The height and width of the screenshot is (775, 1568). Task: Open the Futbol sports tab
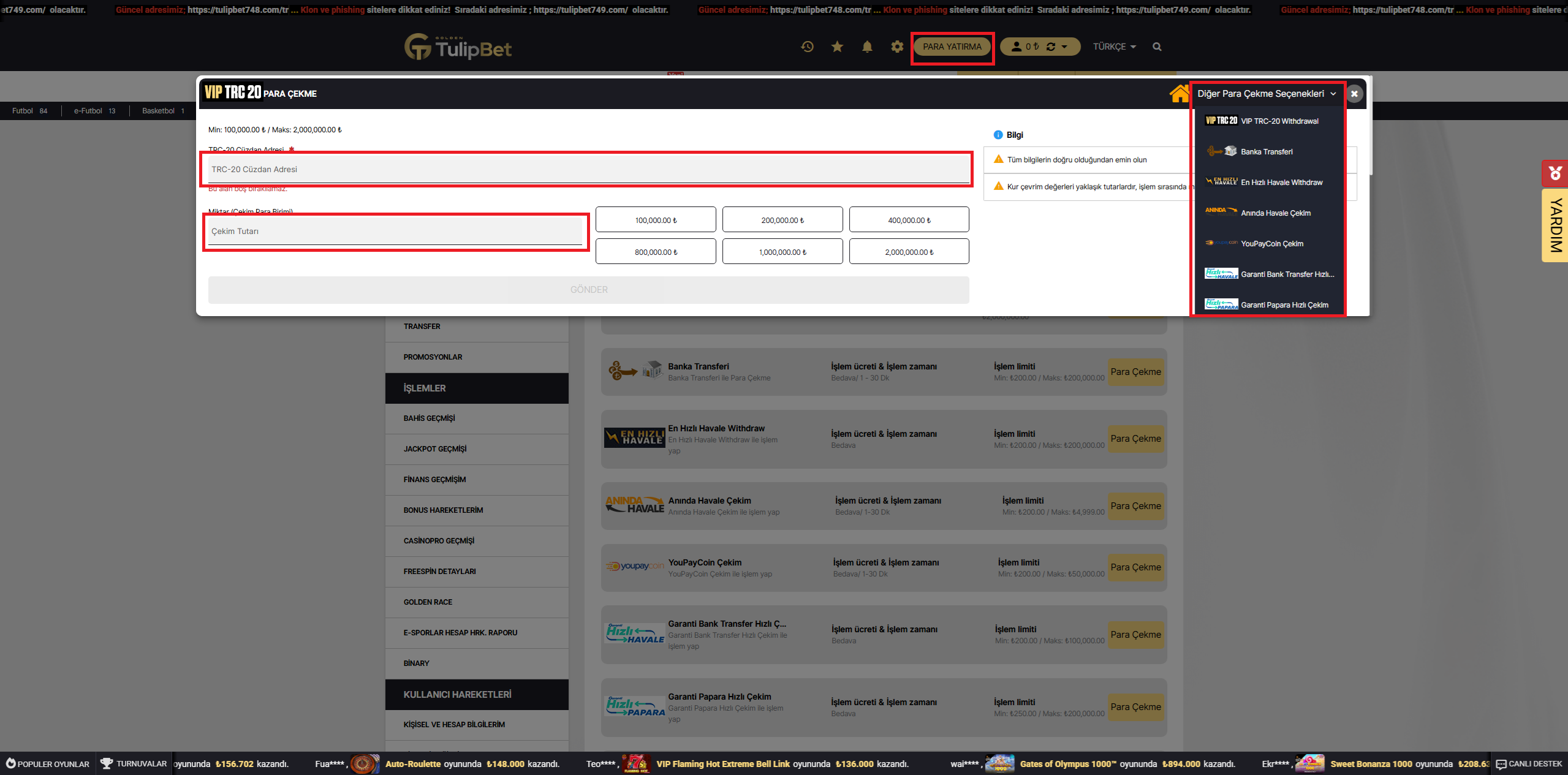29,111
